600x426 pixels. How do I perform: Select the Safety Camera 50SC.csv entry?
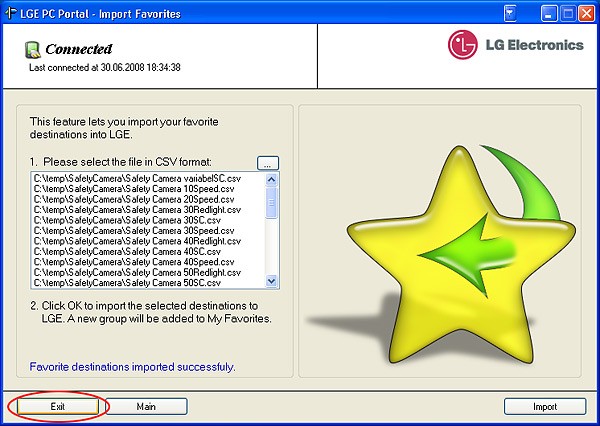127,283
